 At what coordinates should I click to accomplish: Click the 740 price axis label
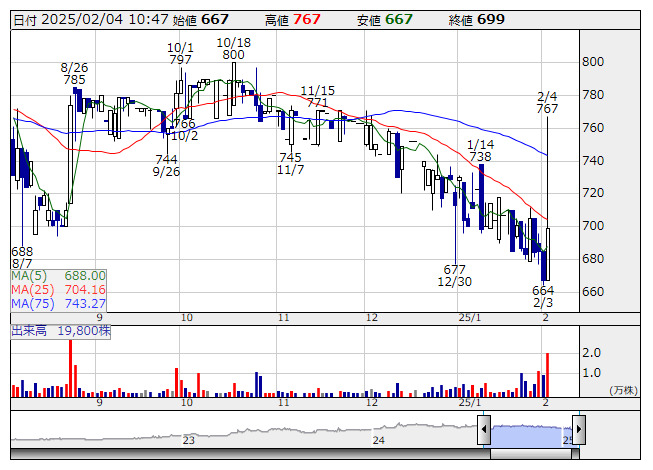[593, 161]
